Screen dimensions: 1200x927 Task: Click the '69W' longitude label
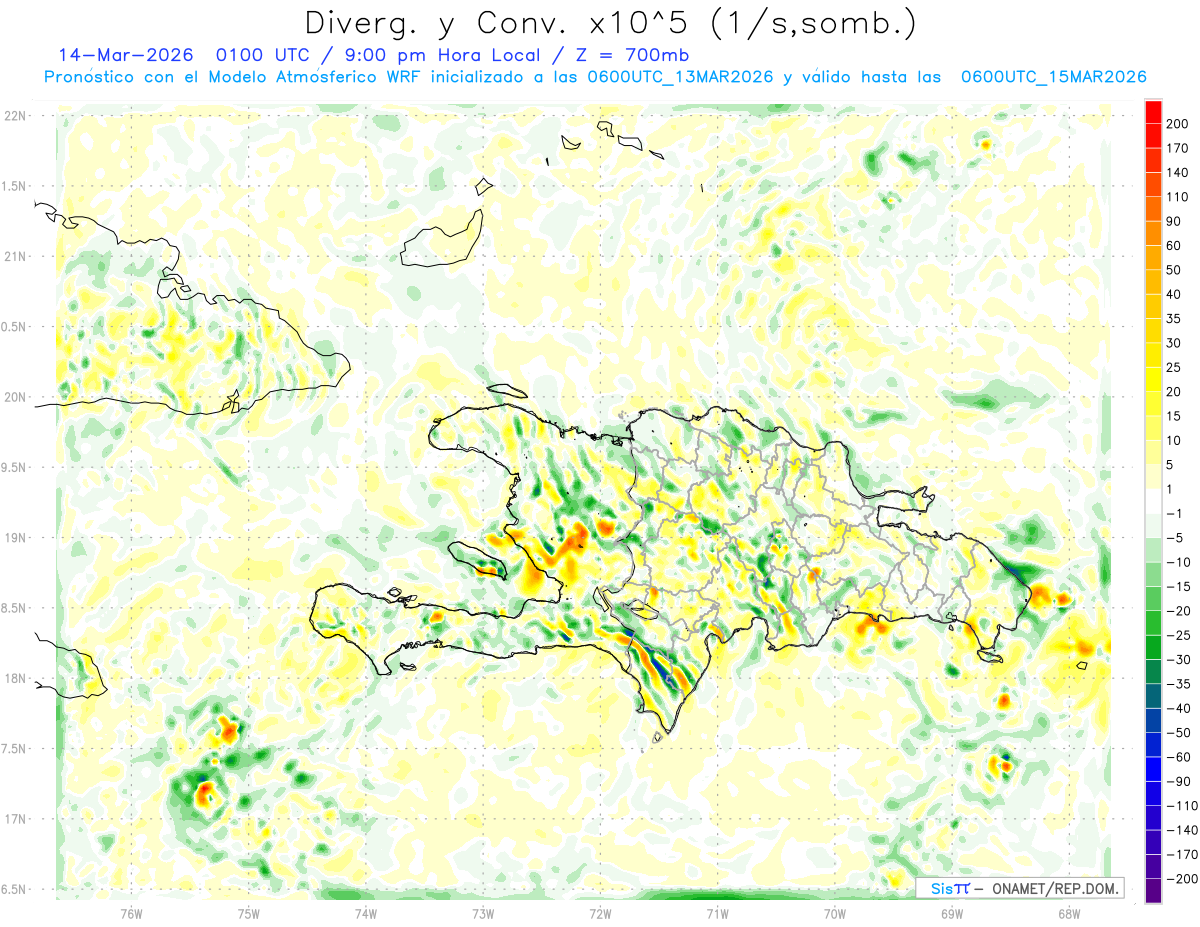951,912
